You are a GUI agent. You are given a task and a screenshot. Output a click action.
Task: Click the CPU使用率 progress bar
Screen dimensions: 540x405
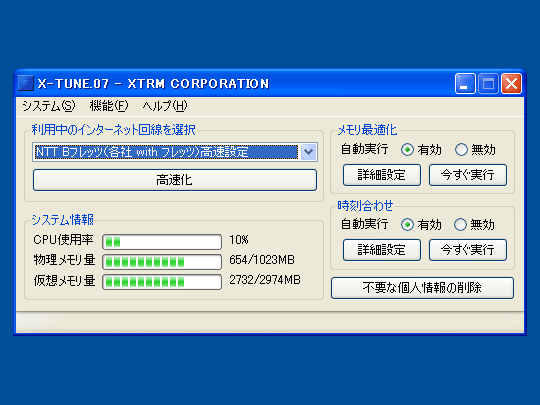[x=162, y=242]
